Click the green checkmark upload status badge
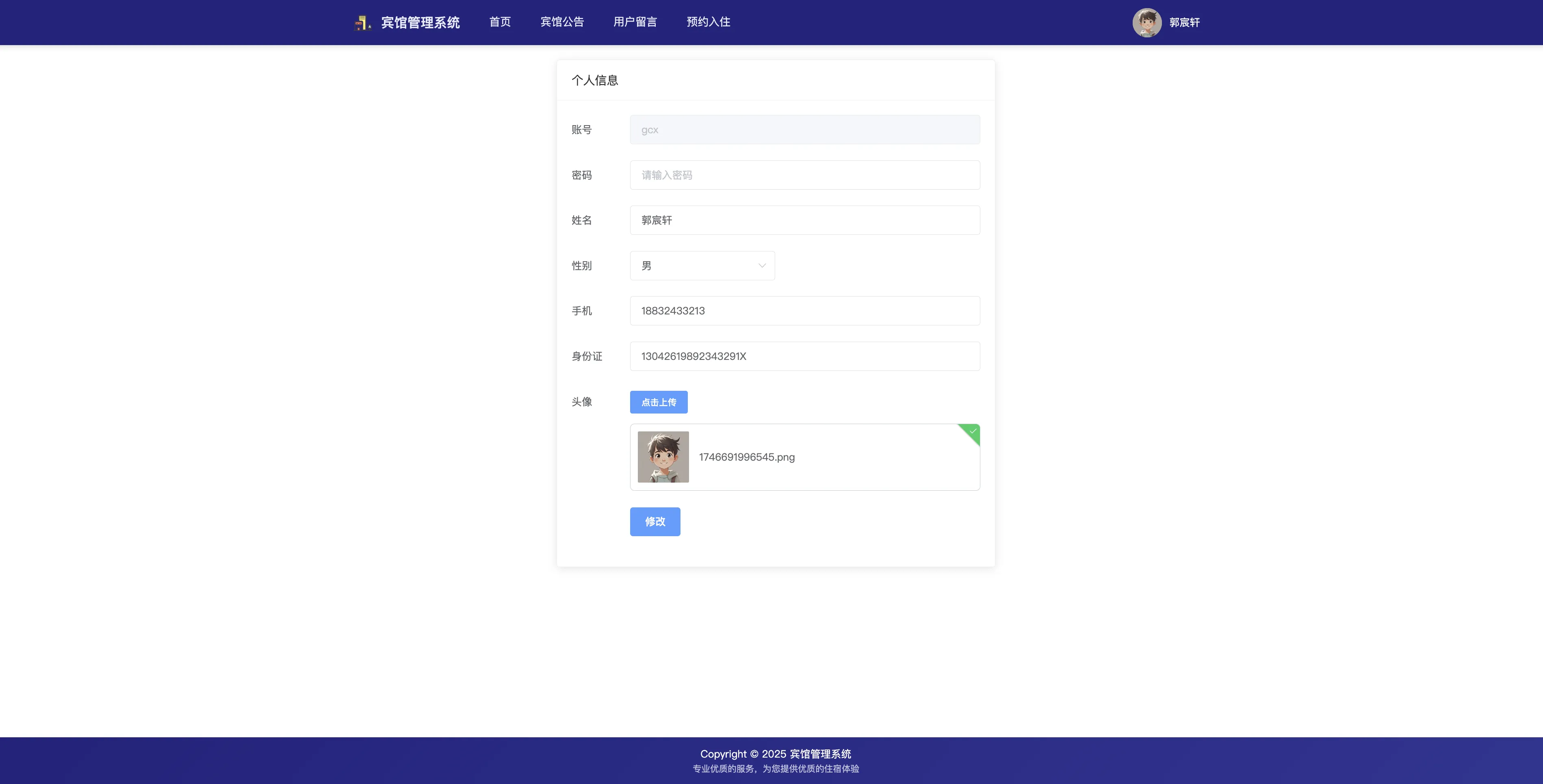This screenshot has height=784, width=1543. pyautogui.click(x=972, y=431)
